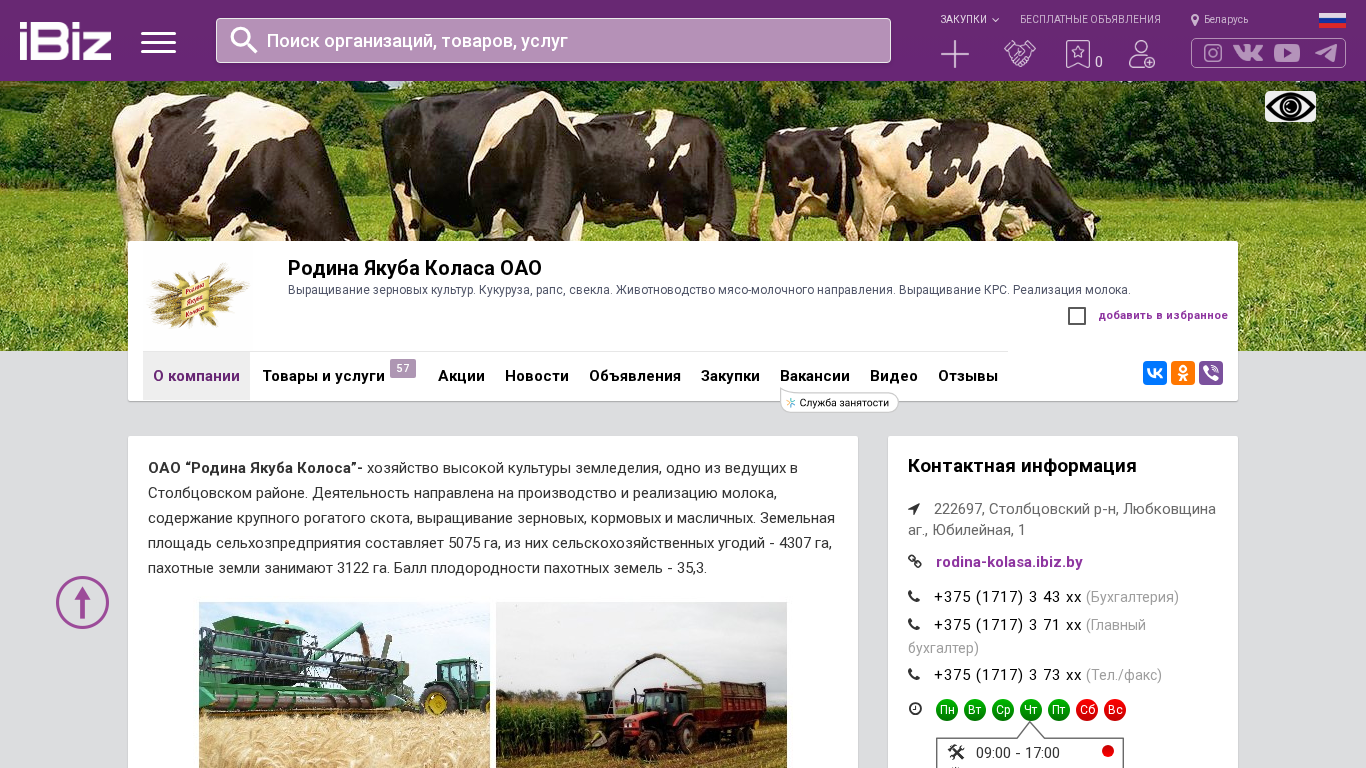Image resolution: width=1366 pixels, height=768 pixels.
Task: Select Thursday (Чт) schedule day
Action: pos(1031,710)
